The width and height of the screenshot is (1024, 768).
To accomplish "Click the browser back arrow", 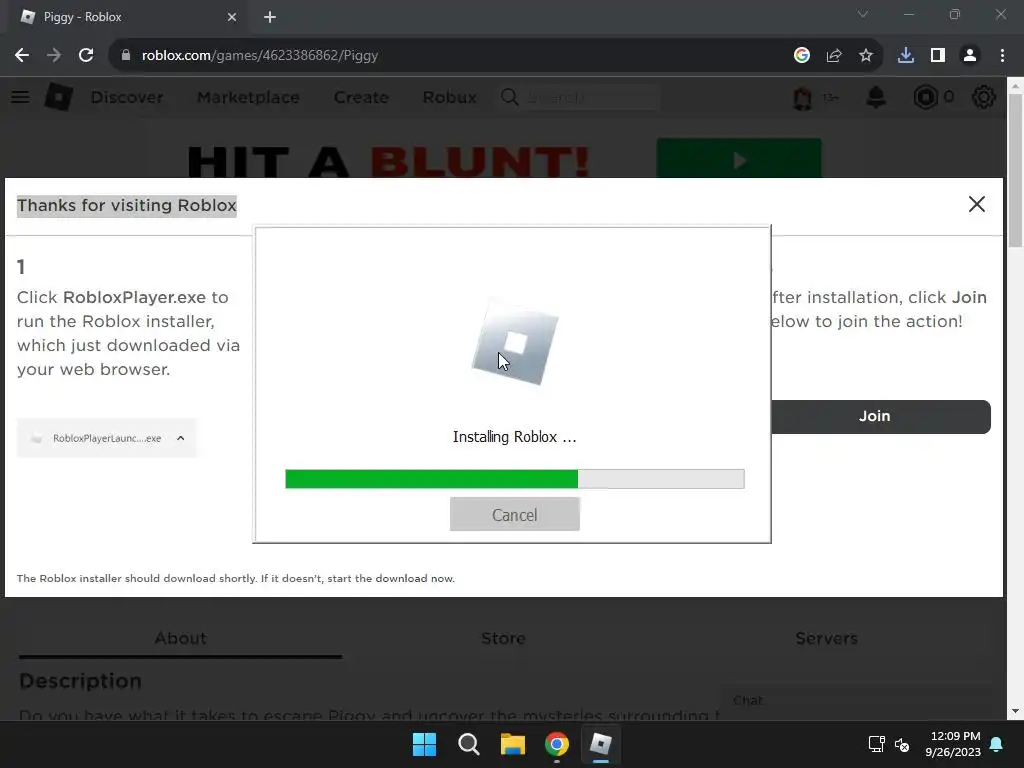I will click(22, 56).
